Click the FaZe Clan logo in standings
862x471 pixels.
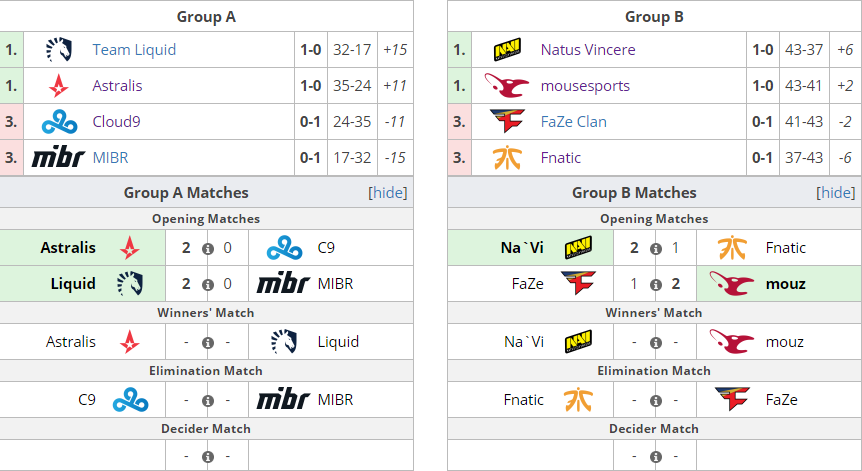[x=507, y=121]
